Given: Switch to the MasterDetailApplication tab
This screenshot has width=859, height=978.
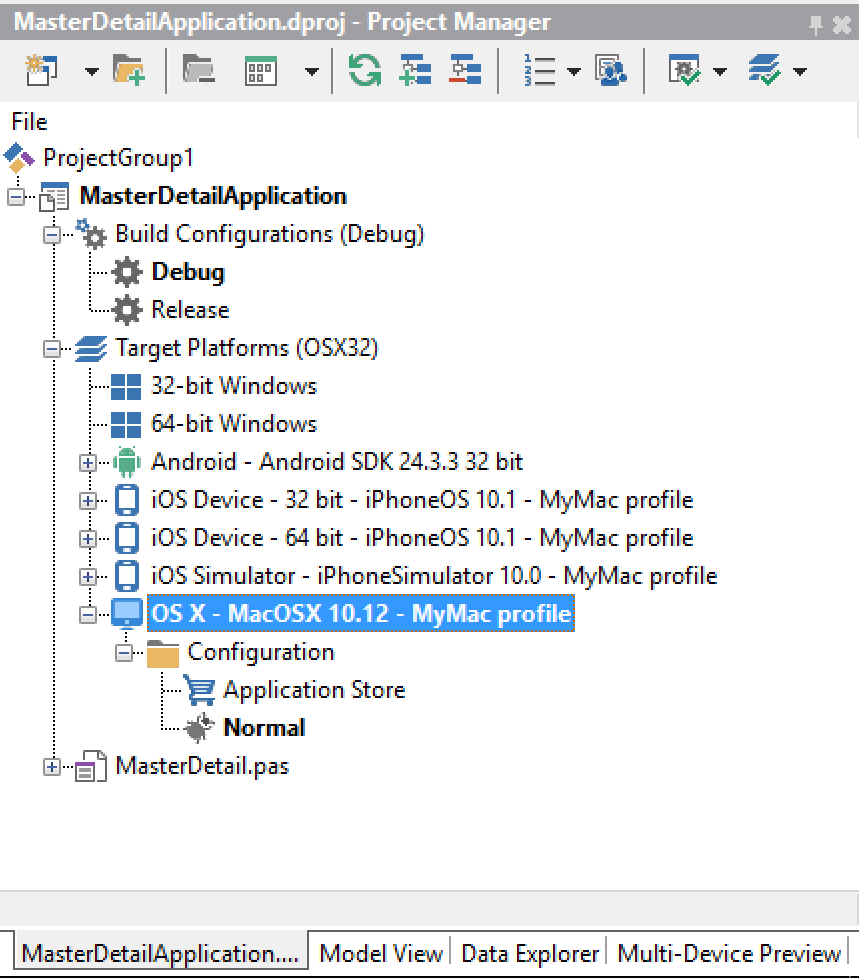Looking at the screenshot, I should tap(160, 953).
